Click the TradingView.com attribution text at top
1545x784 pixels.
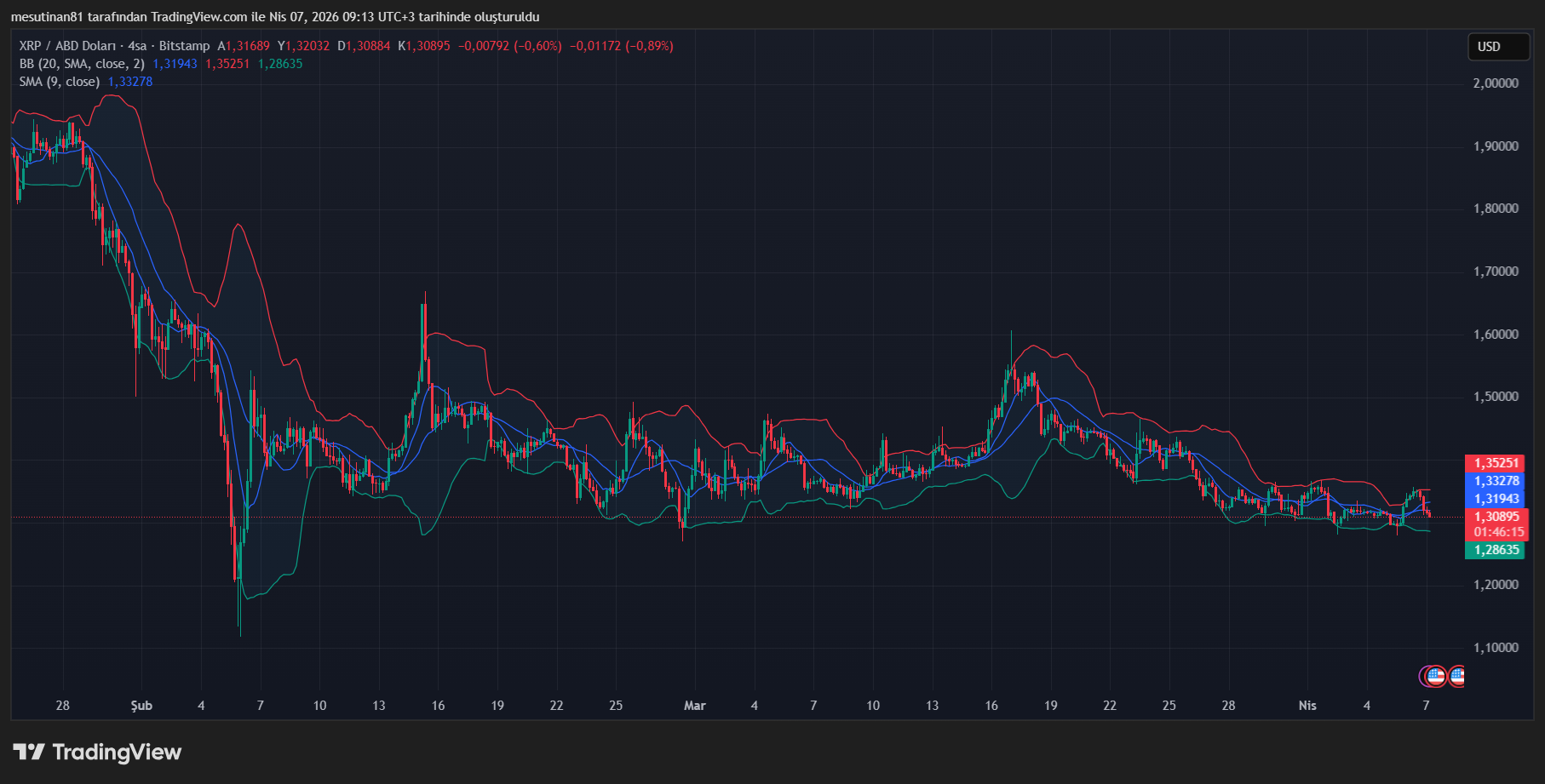pyautogui.click(x=196, y=15)
